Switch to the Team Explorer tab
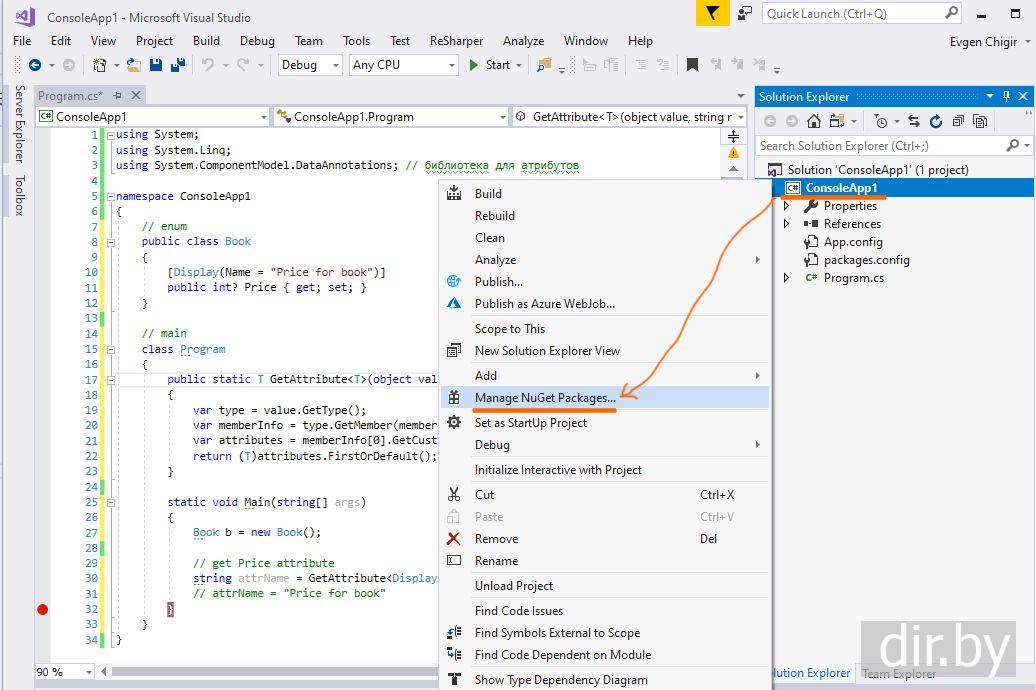The image size is (1036, 690). 899,673
